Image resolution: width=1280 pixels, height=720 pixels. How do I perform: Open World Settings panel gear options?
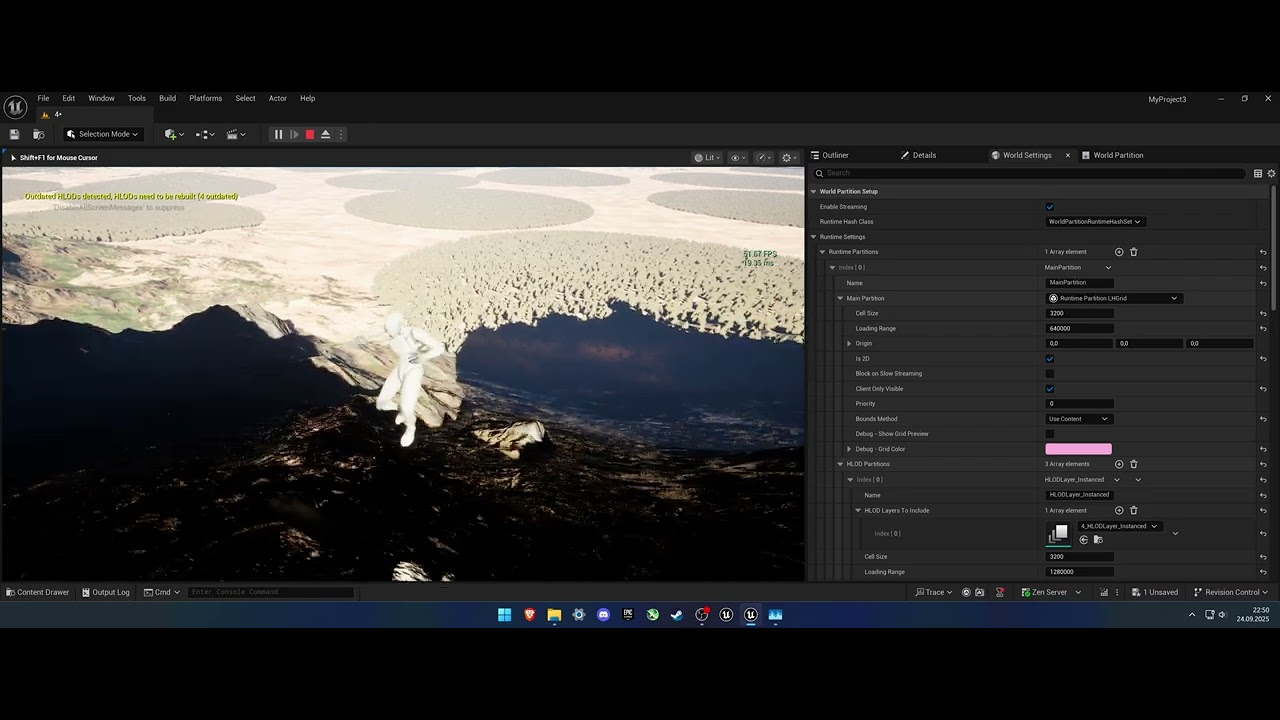coord(1271,173)
